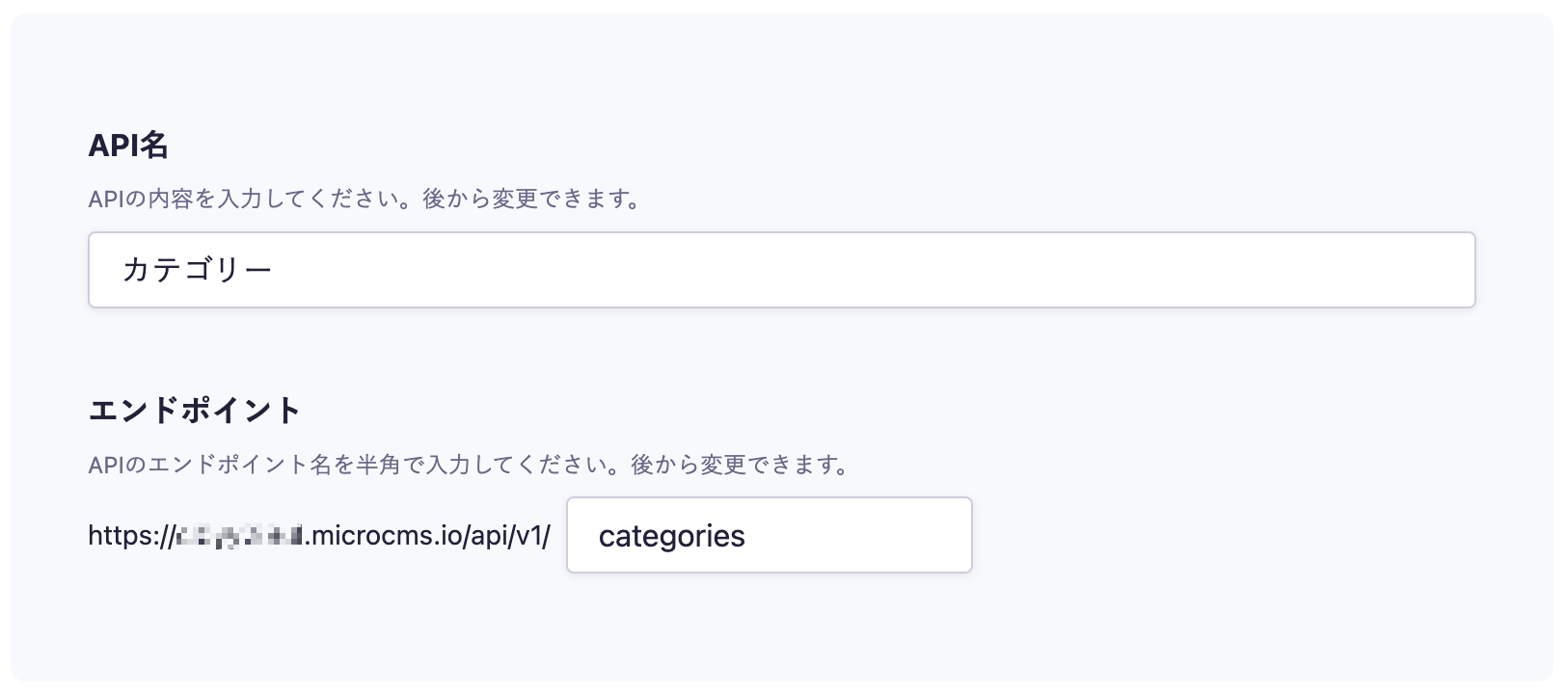This screenshot has width=1568, height=694.
Task: Click the API名 heading label
Action: pyautogui.click(x=128, y=146)
